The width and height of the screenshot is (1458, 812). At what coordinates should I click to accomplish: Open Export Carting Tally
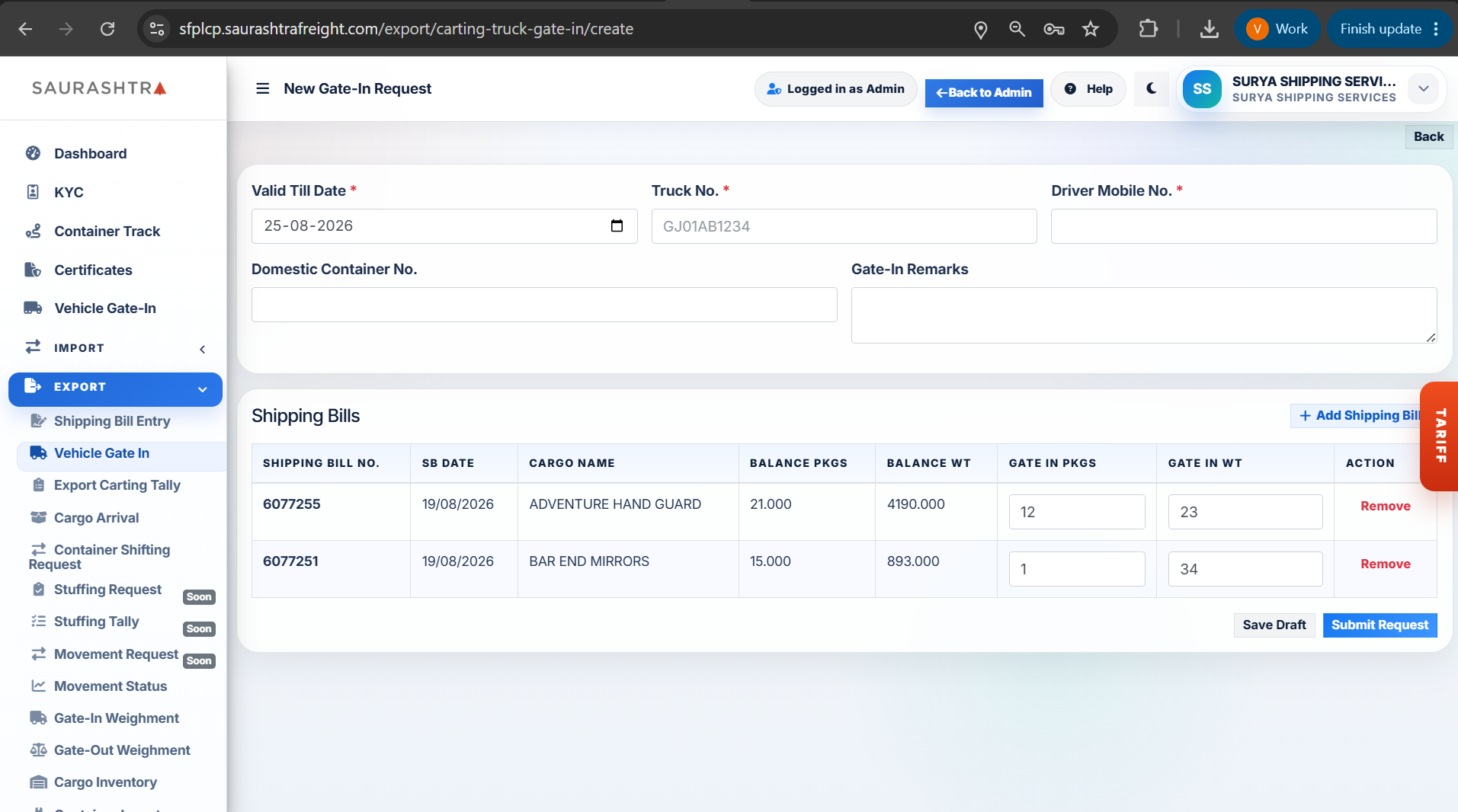click(x=117, y=485)
